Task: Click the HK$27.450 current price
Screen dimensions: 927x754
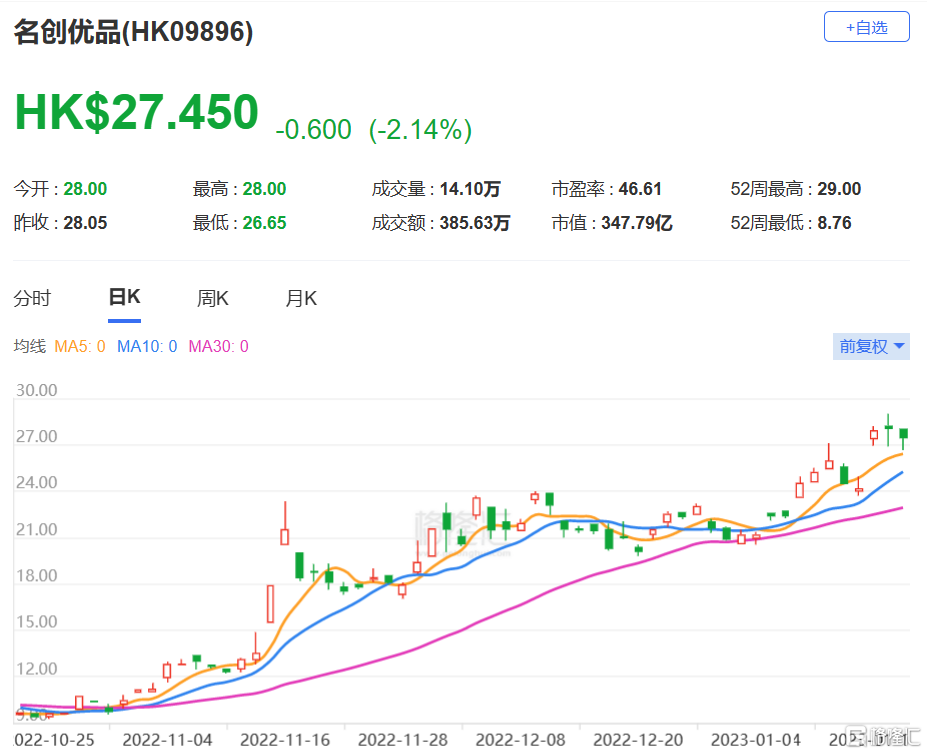Action: pyautogui.click(x=136, y=112)
